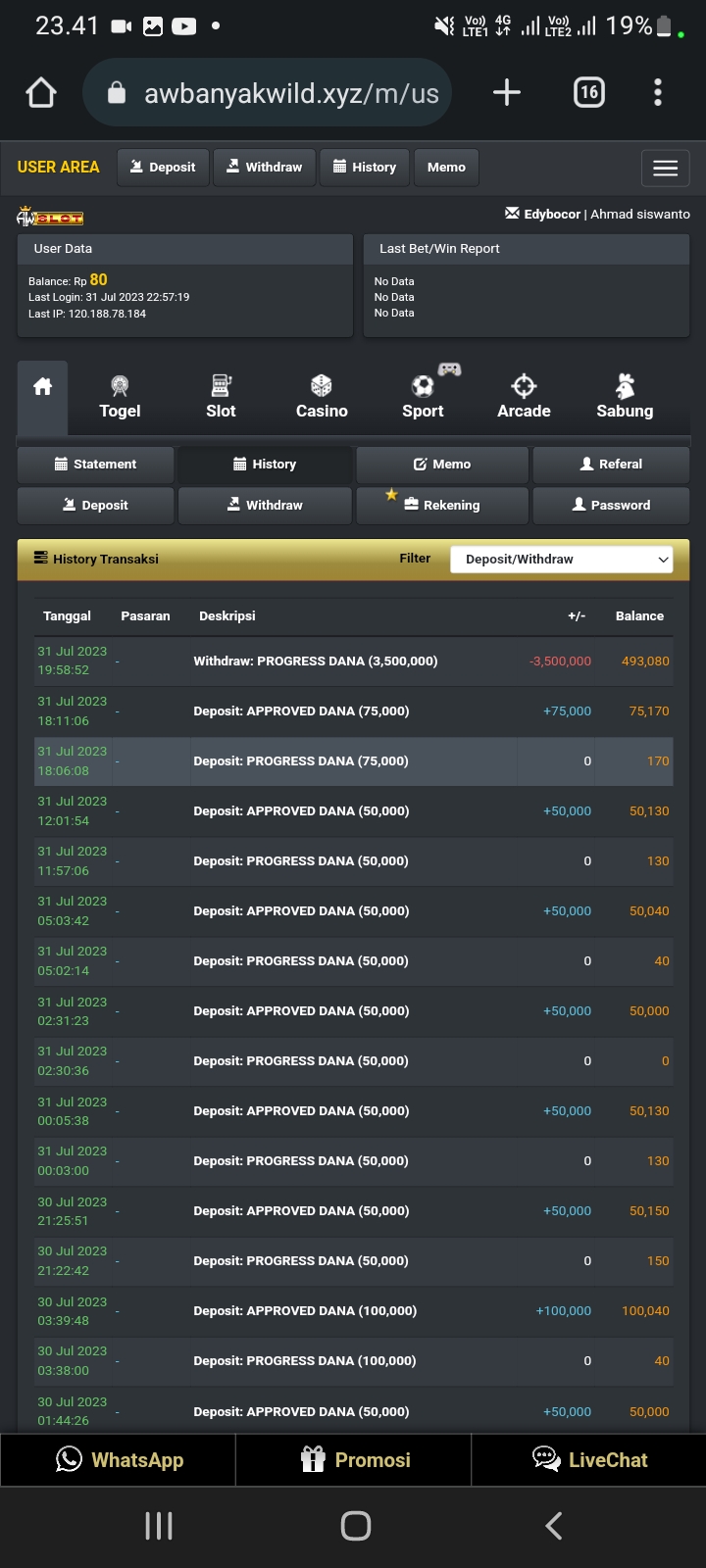Open browser three-dot options menu

pos(657,93)
